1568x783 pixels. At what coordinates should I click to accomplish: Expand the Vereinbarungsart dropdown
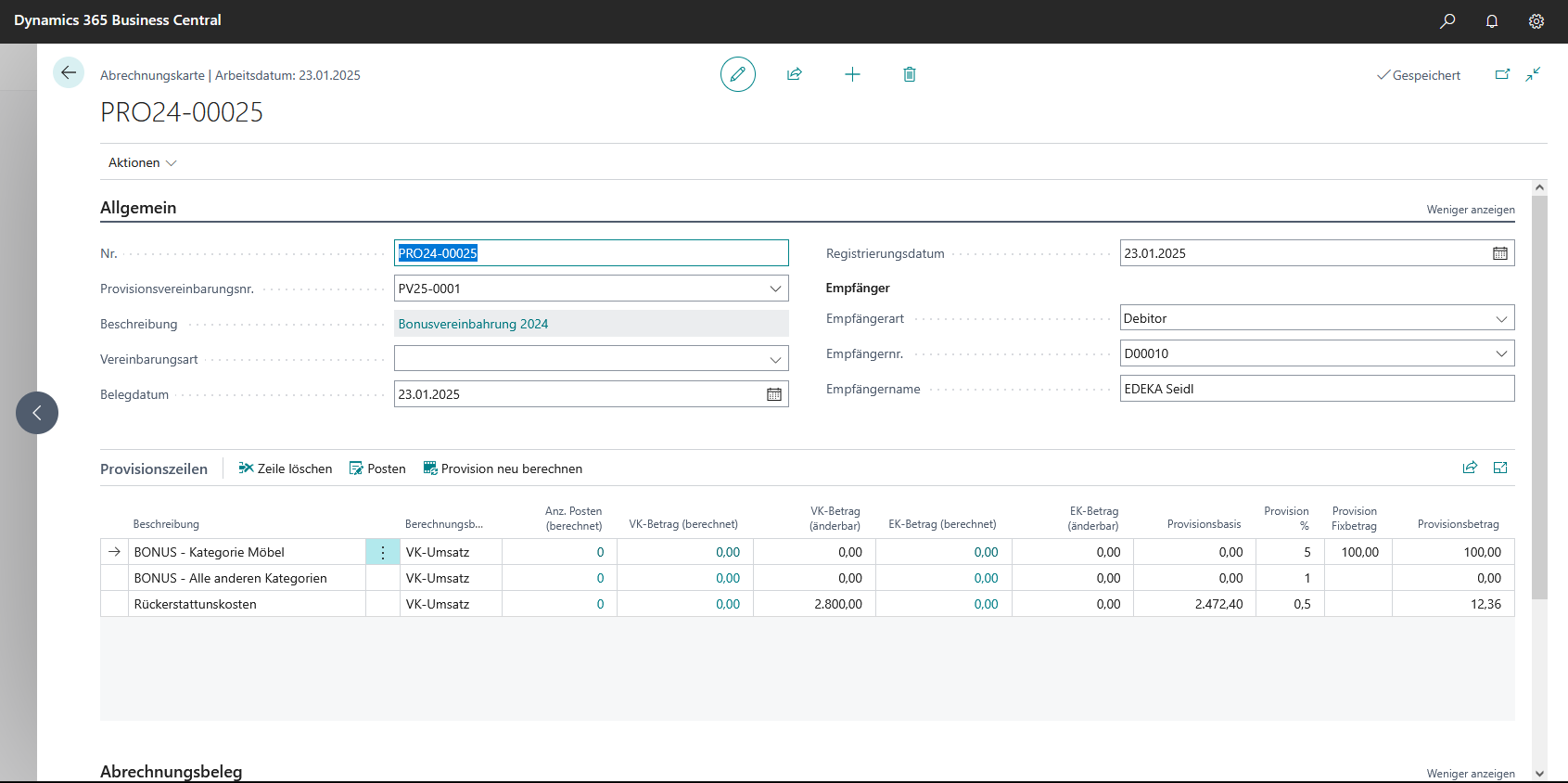[x=775, y=359]
